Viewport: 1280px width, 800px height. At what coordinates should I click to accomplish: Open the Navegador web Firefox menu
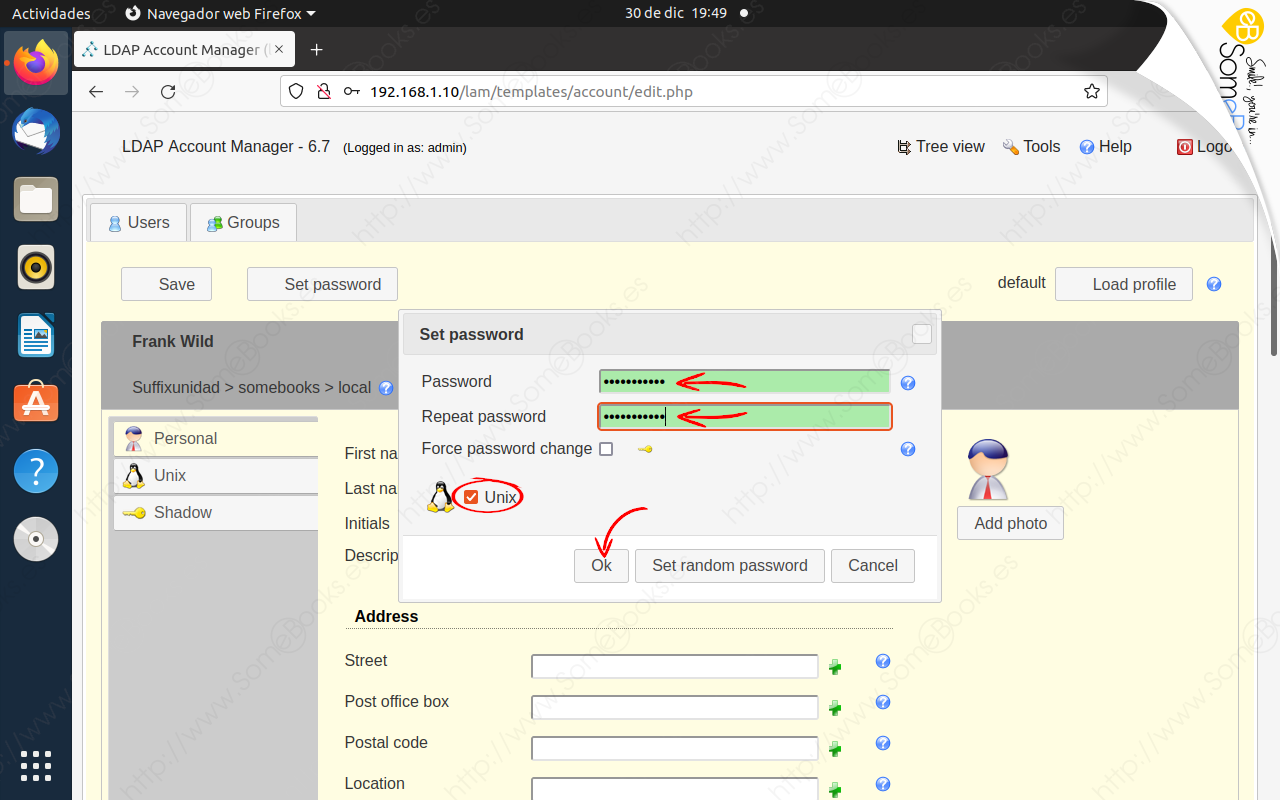click(219, 14)
